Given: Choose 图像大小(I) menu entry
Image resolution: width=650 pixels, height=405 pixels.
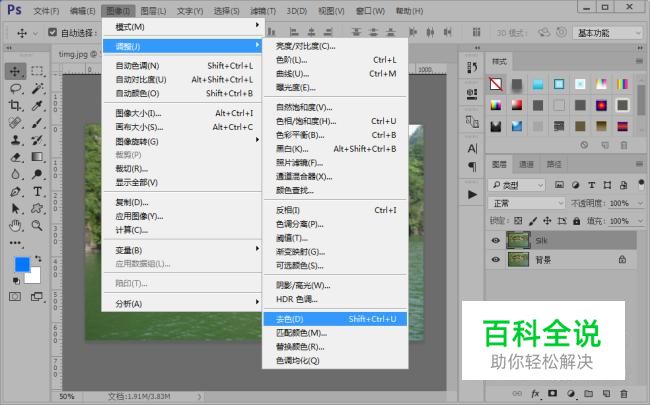Looking at the screenshot, I should tap(182, 113).
